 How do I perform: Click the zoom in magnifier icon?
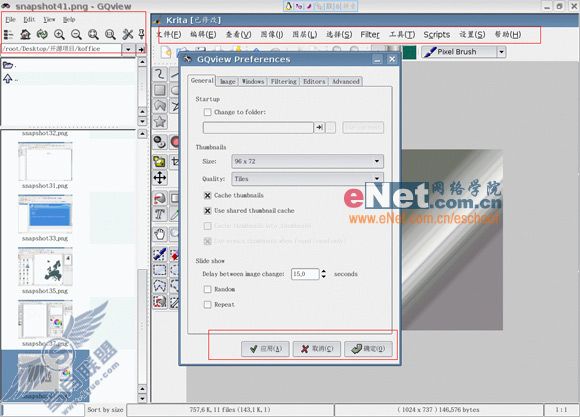tap(59, 34)
